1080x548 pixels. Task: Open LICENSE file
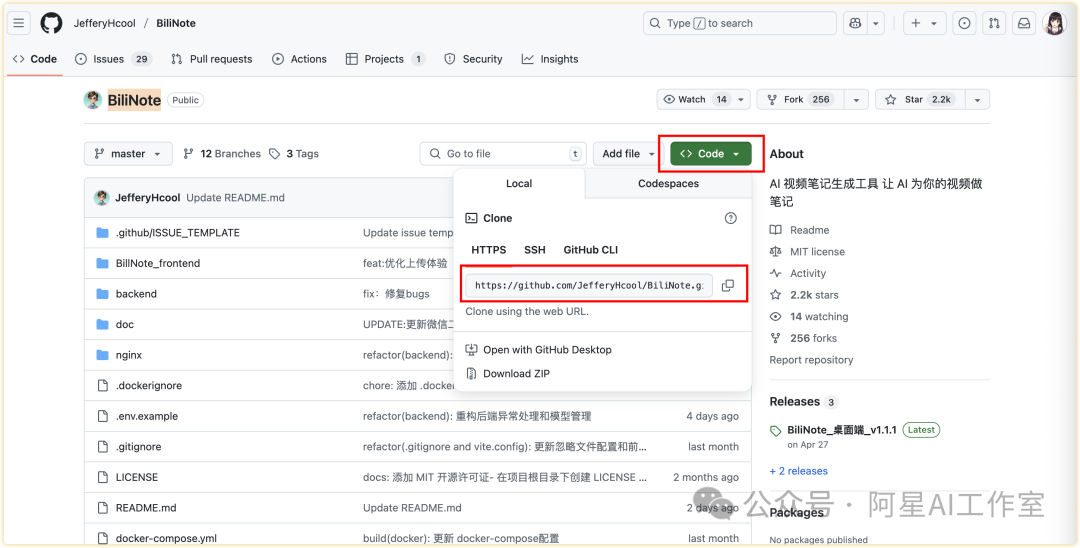136,477
